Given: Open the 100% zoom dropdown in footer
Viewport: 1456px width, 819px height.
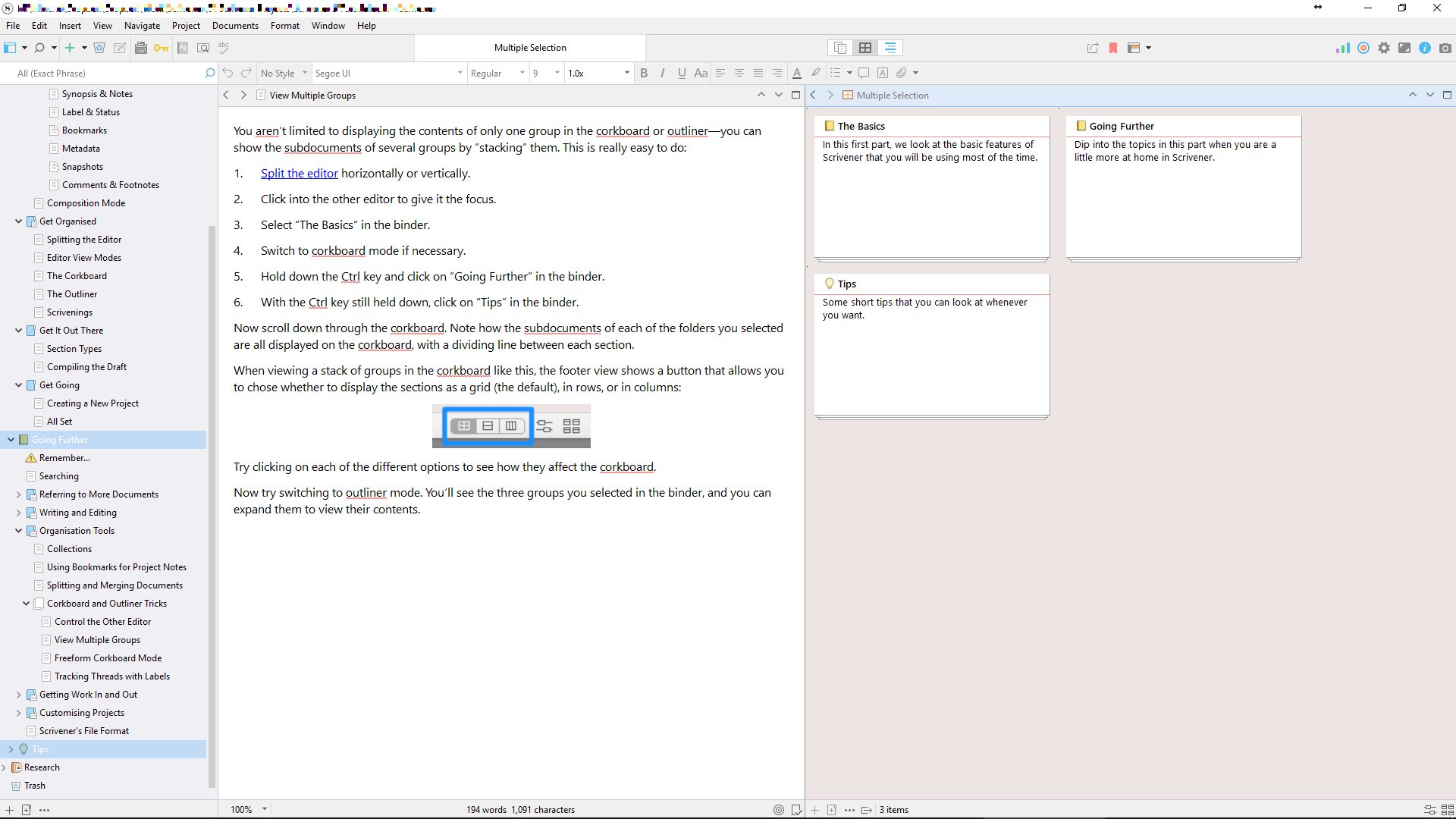Looking at the screenshot, I should [x=249, y=810].
